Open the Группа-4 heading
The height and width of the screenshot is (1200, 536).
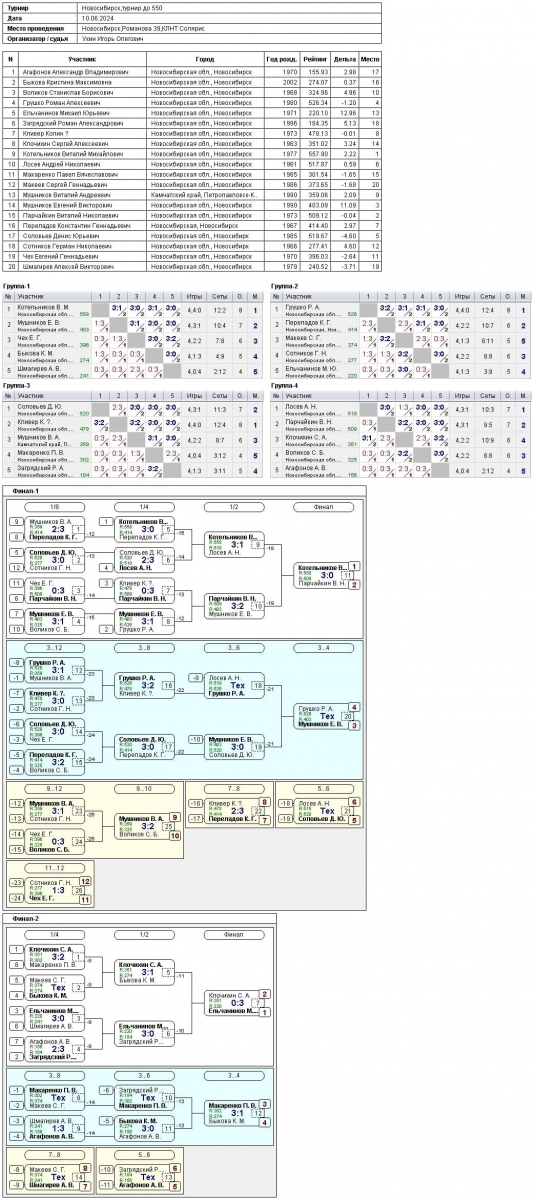click(x=283, y=385)
